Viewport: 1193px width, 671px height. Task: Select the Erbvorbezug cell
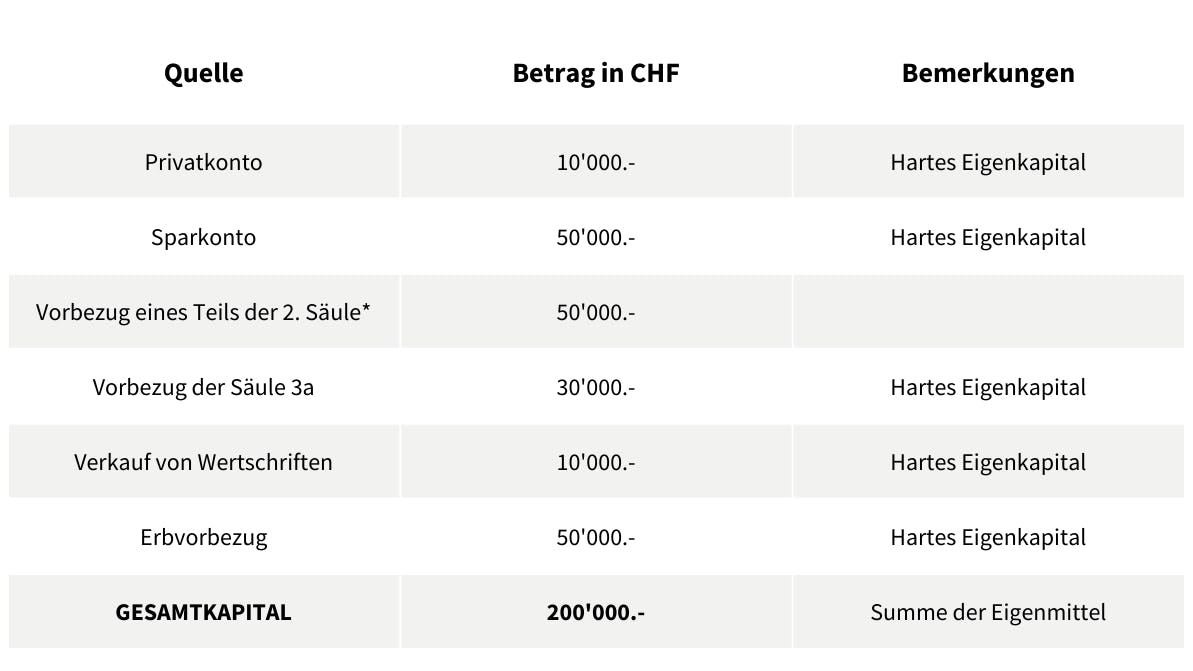(x=203, y=537)
